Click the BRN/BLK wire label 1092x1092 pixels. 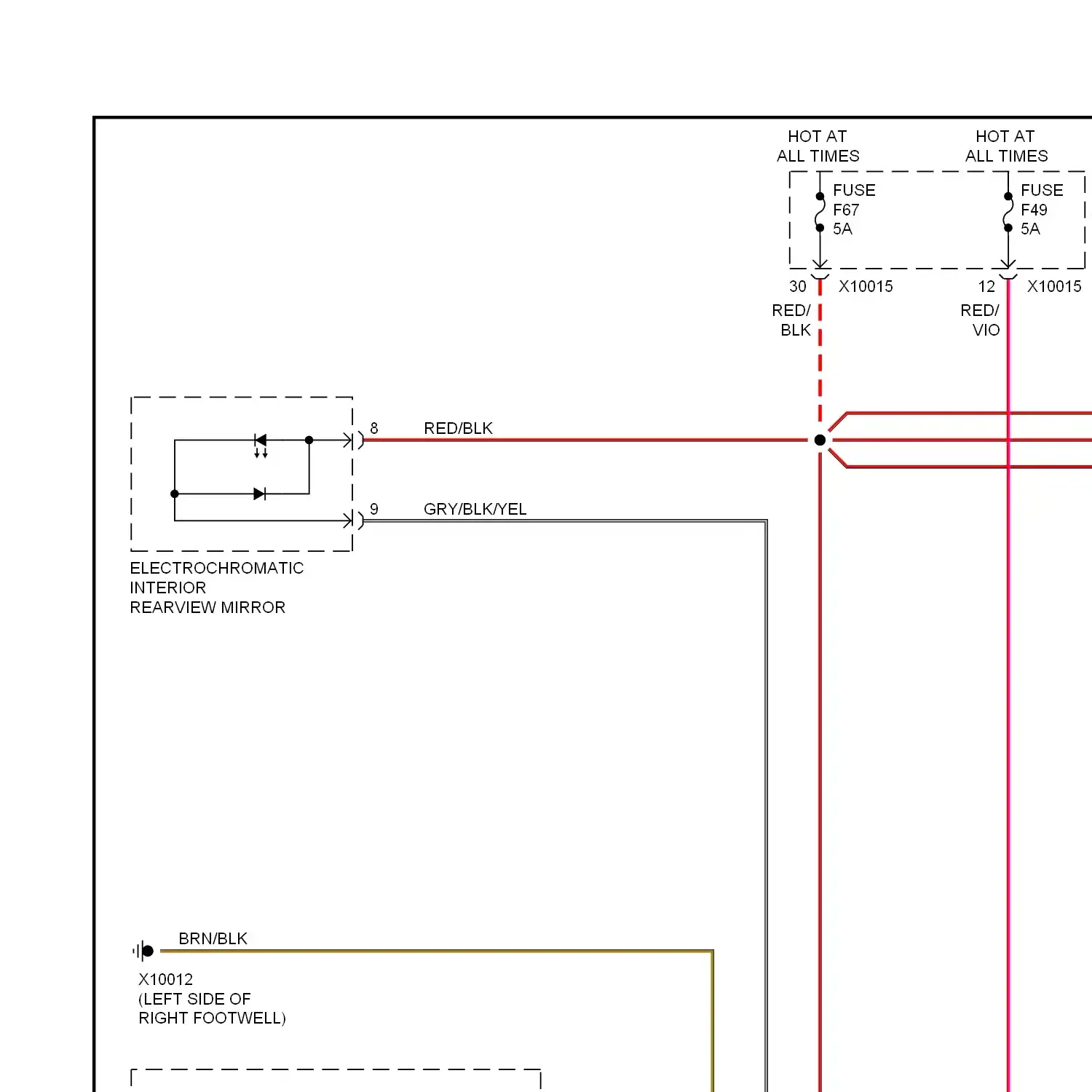(213, 938)
